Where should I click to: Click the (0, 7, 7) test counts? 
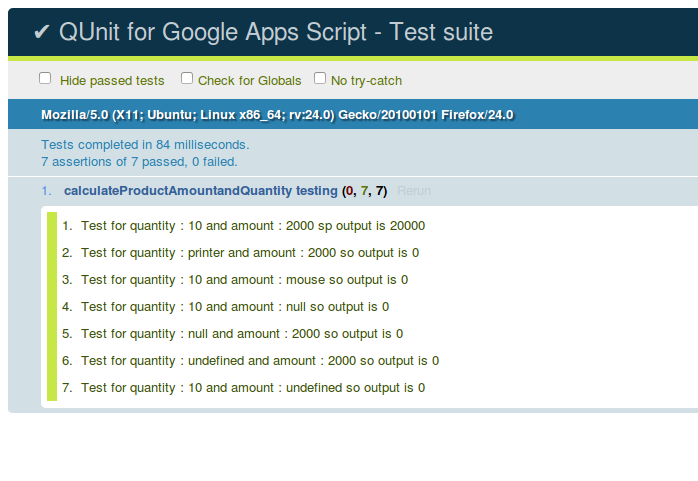click(365, 191)
